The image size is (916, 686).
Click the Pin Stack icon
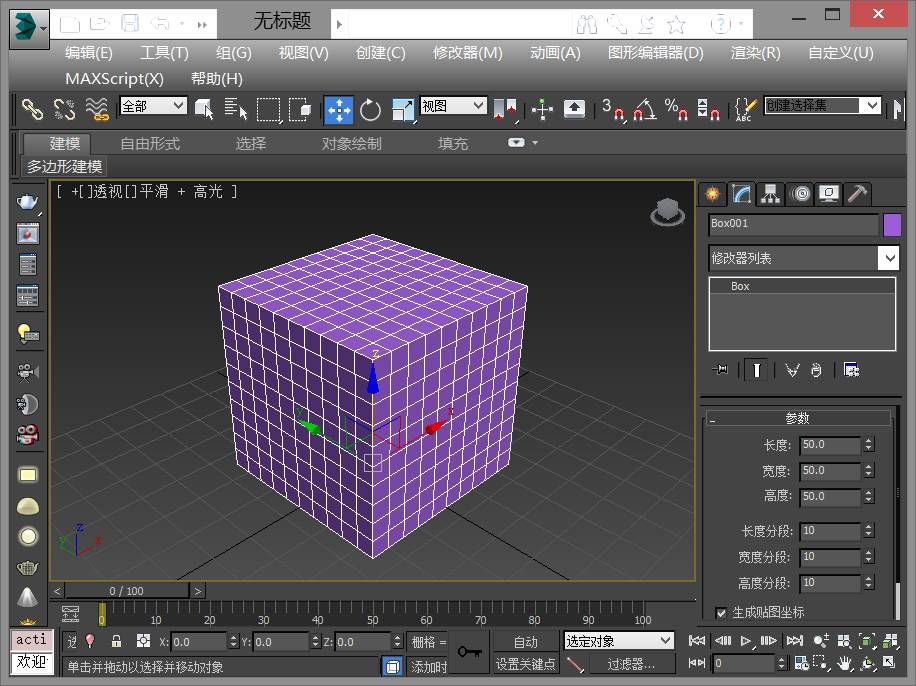click(720, 370)
